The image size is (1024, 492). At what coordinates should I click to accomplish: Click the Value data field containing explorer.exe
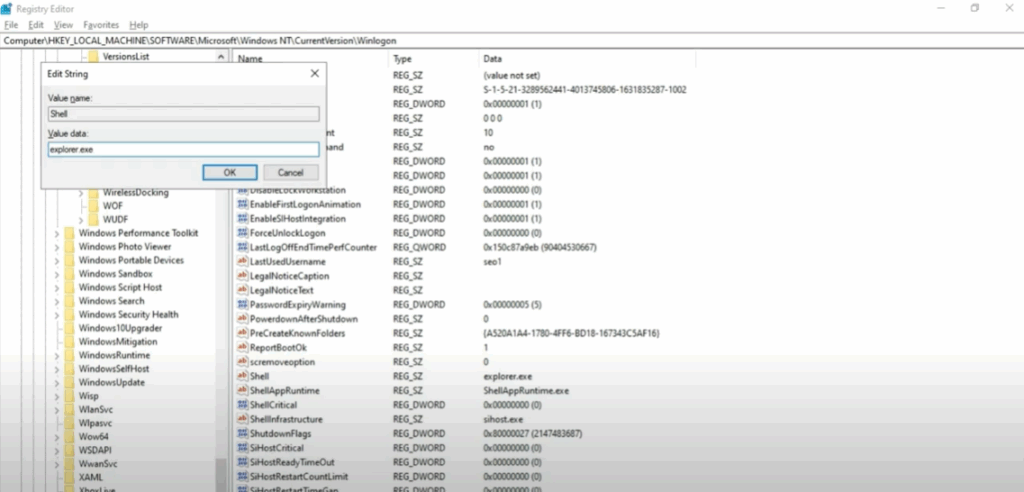pos(184,149)
